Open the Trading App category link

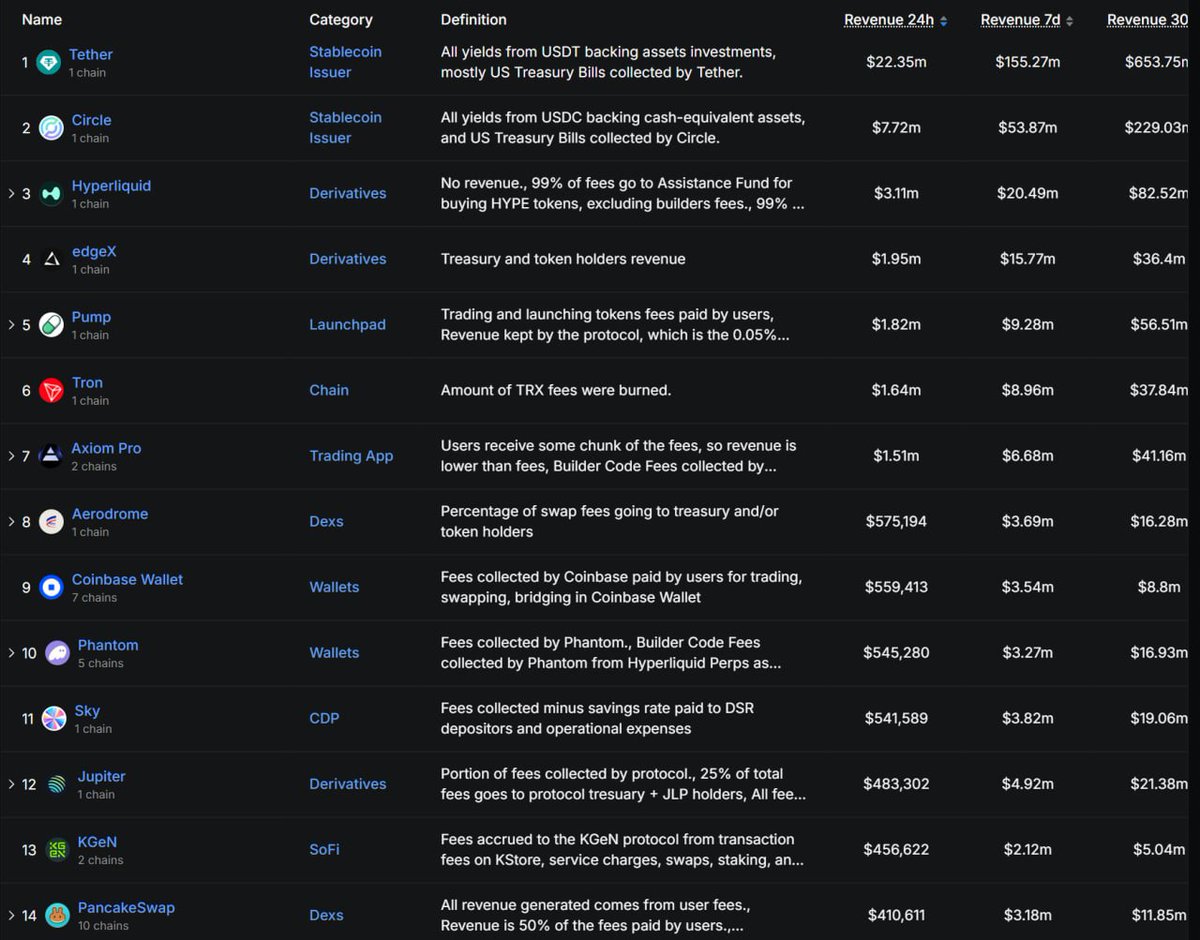[x=351, y=456]
